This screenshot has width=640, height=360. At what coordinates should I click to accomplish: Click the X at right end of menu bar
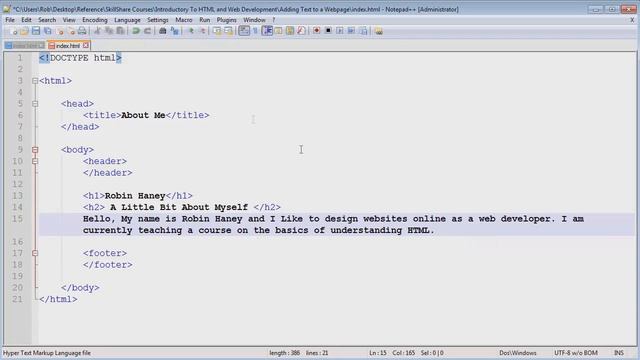click(x=632, y=20)
